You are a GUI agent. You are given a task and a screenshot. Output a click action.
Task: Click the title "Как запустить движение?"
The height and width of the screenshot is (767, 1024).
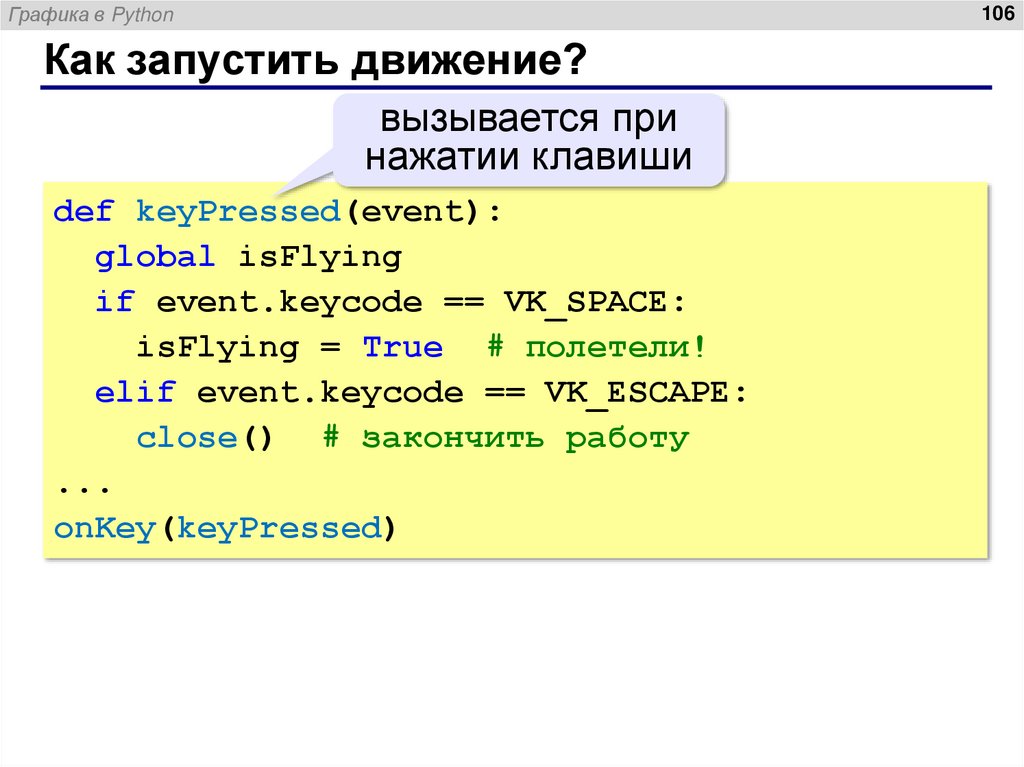[316, 60]
